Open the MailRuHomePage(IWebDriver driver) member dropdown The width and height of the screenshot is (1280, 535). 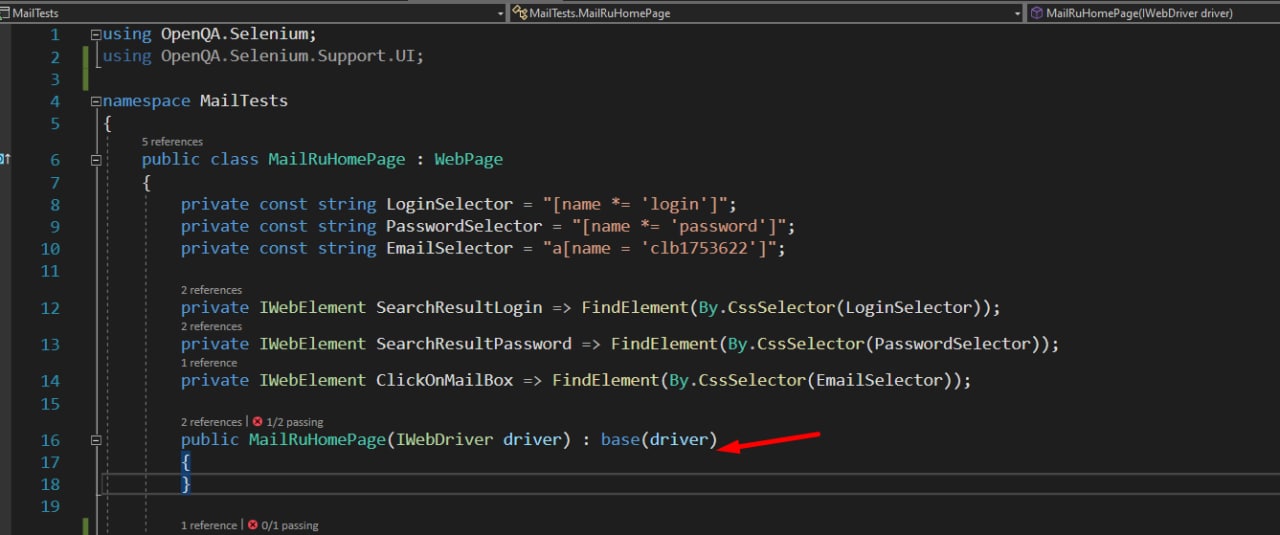pyautogui.click(x=1153, y=13)
